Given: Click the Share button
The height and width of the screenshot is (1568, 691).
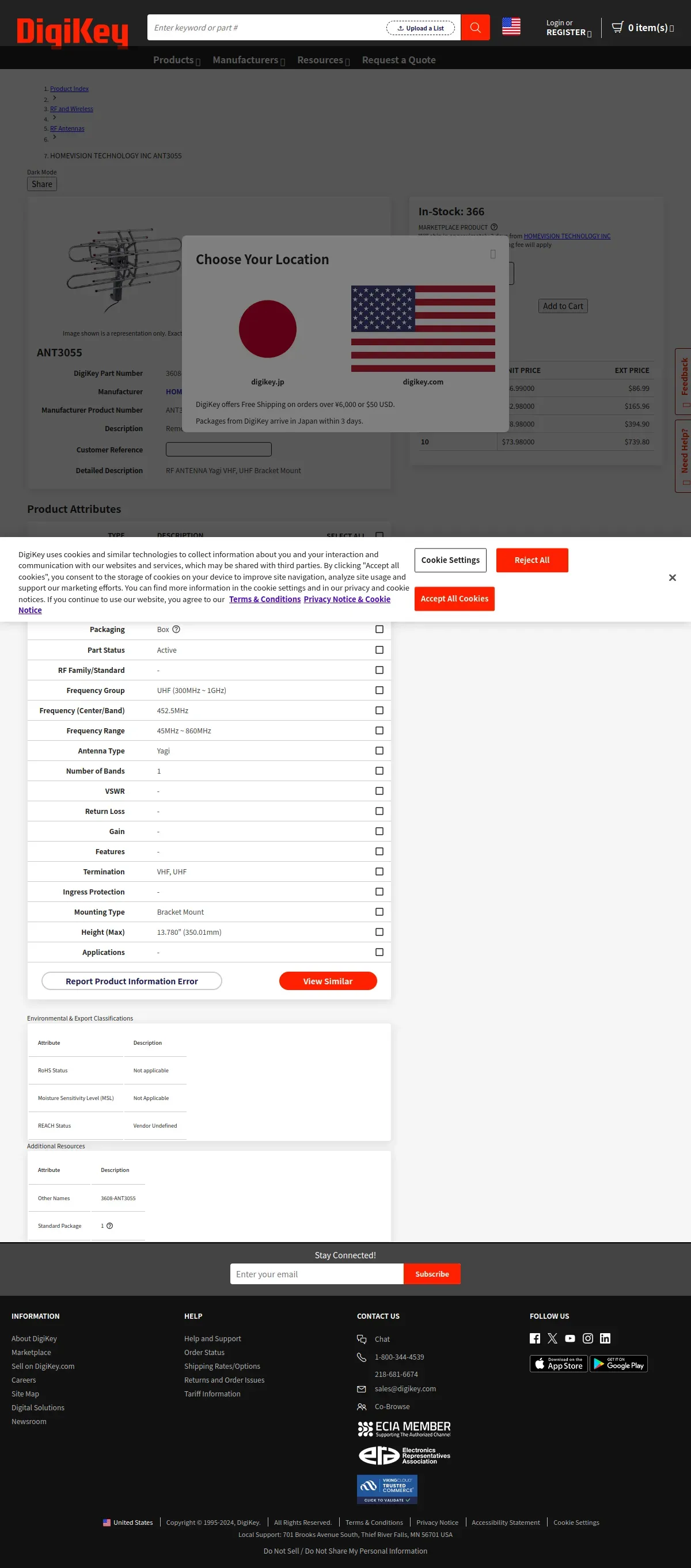Looking at the screenshot, I should point(42,184).
